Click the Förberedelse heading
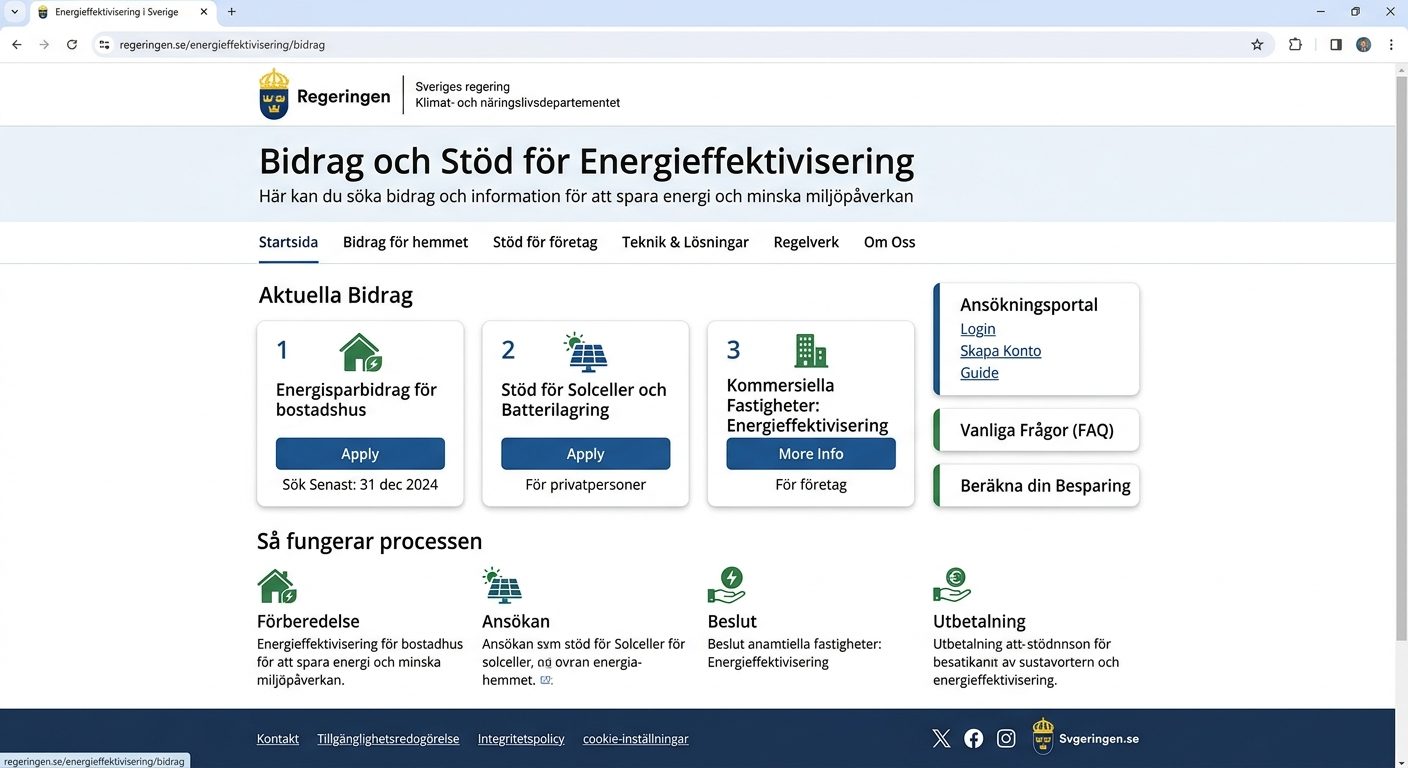Viewport: 1408px width, 768px height. pos(308,621)
